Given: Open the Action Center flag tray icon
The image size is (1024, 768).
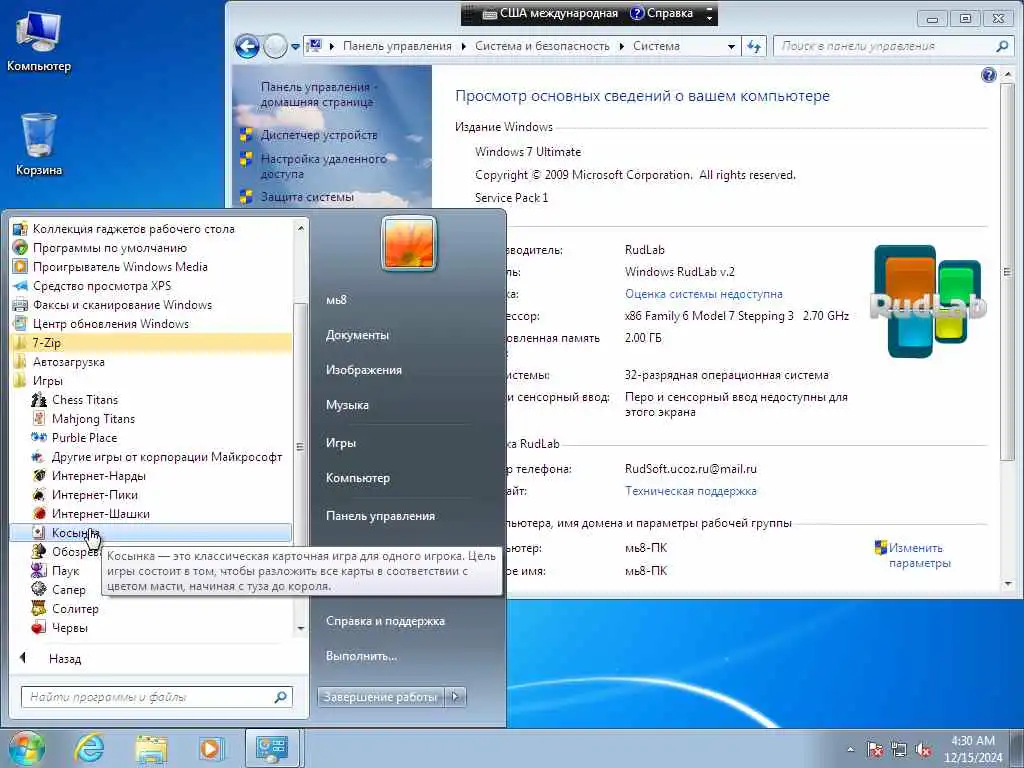Looking at the screenshot, I should (x=874, y=750).
